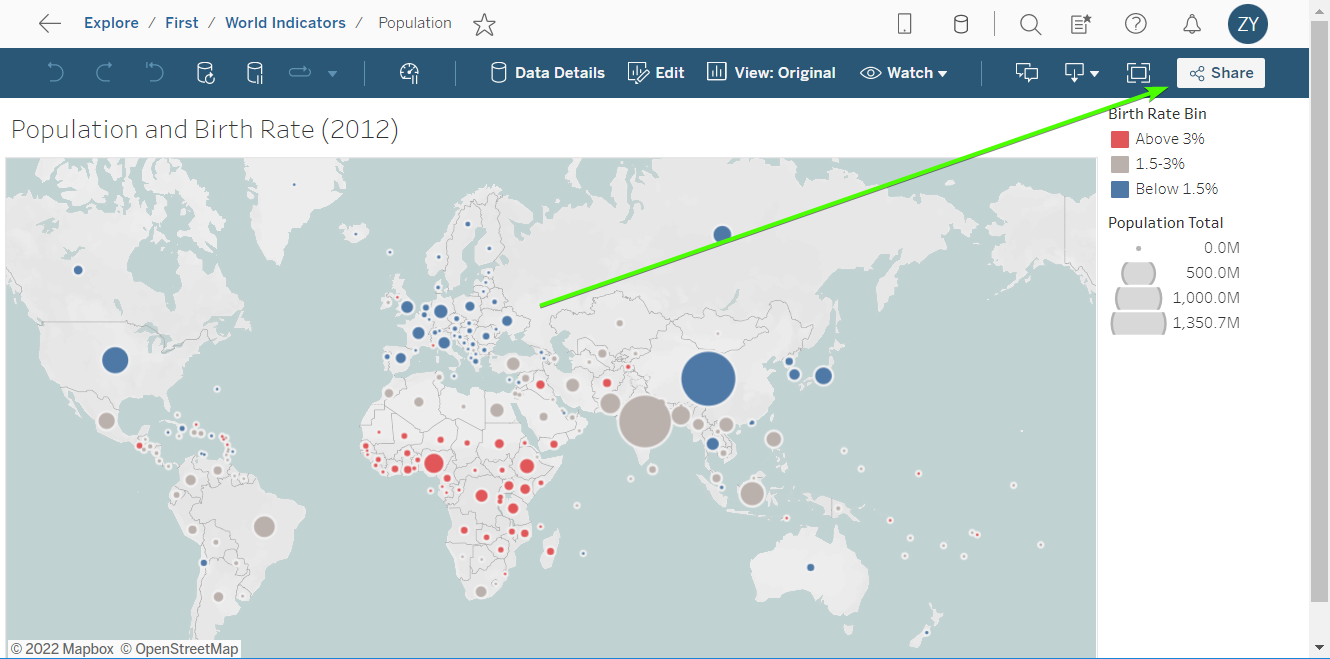Open the Download dropdown
1330x659 pixels.
tap(1081, 73)
